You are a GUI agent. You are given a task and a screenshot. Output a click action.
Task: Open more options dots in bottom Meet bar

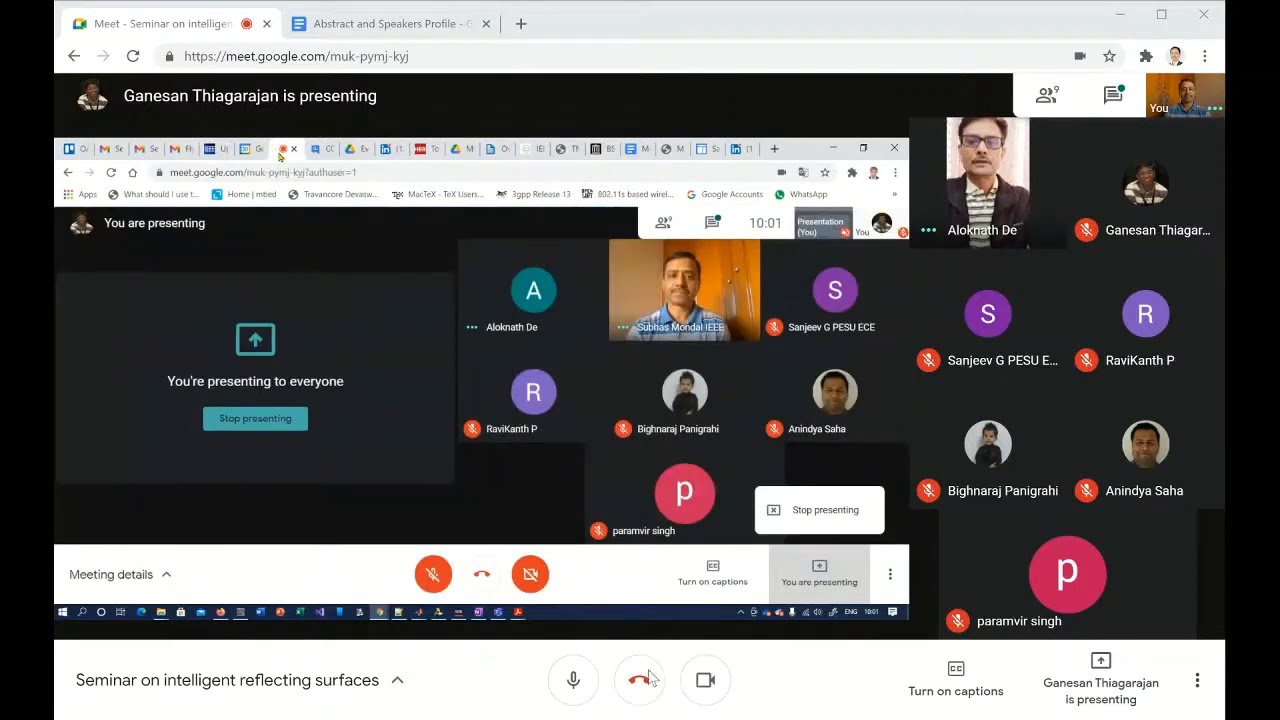pyautogui.click(x=1197, y=680)
